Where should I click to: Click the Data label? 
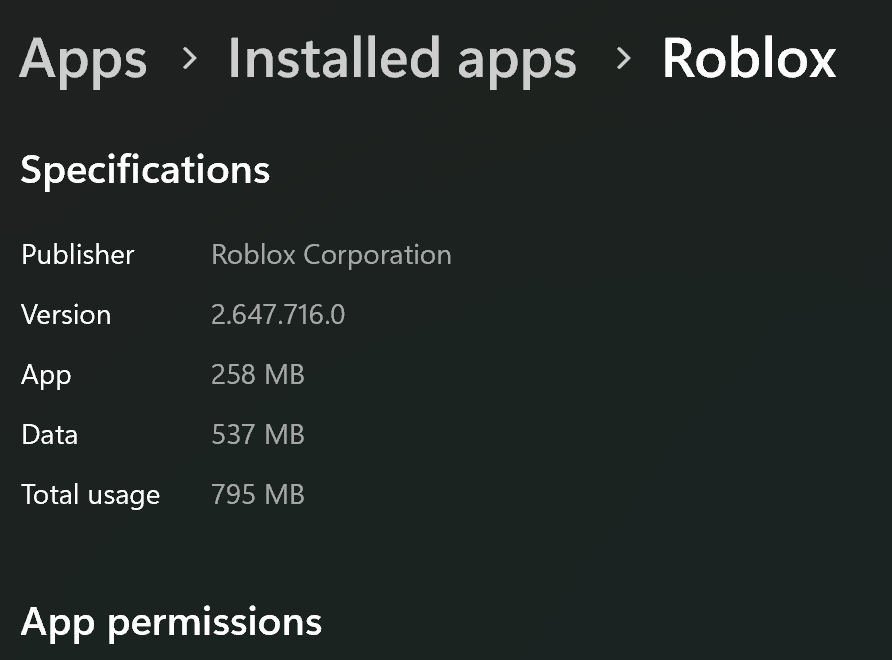click(x=50, y=435)
